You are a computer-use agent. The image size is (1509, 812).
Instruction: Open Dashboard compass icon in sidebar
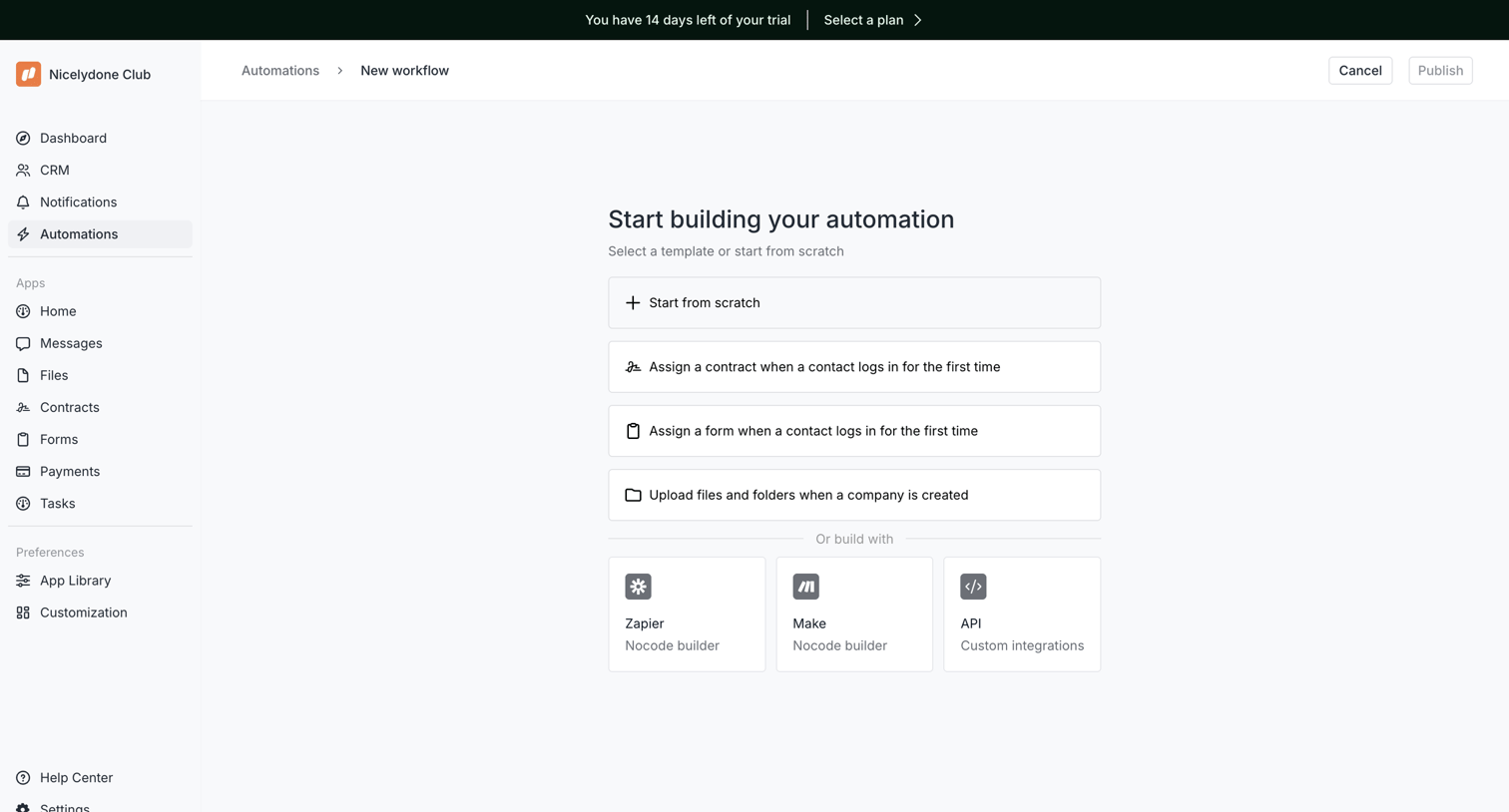click(23, 138)
